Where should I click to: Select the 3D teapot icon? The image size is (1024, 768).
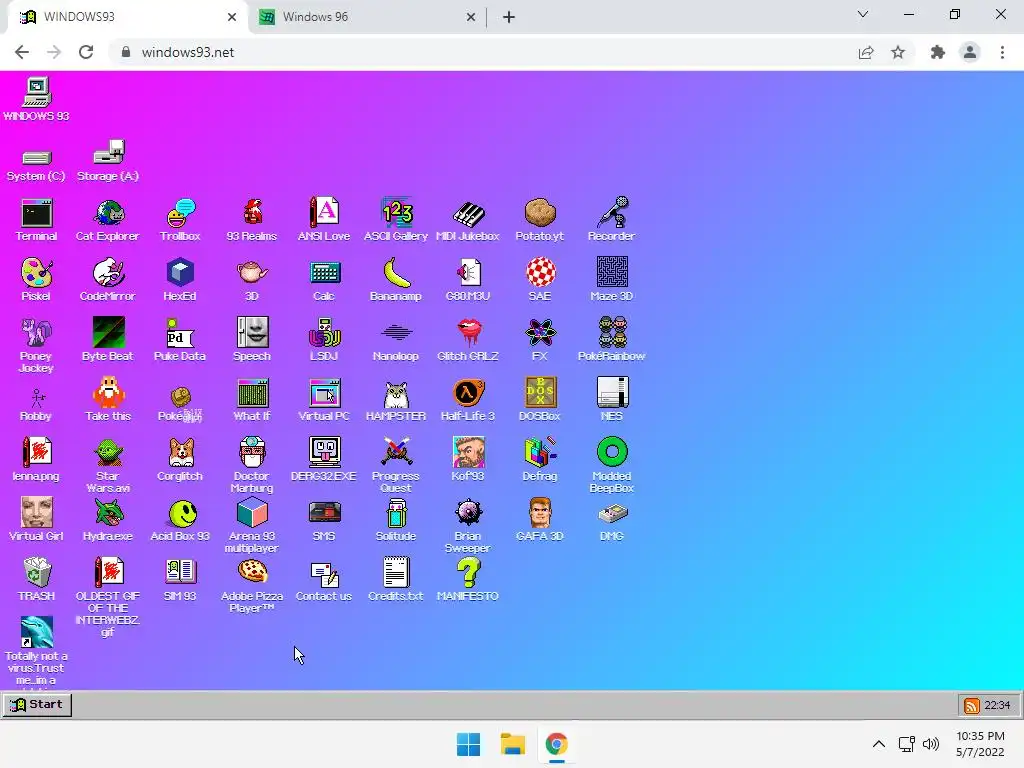[x=252, y=280]
